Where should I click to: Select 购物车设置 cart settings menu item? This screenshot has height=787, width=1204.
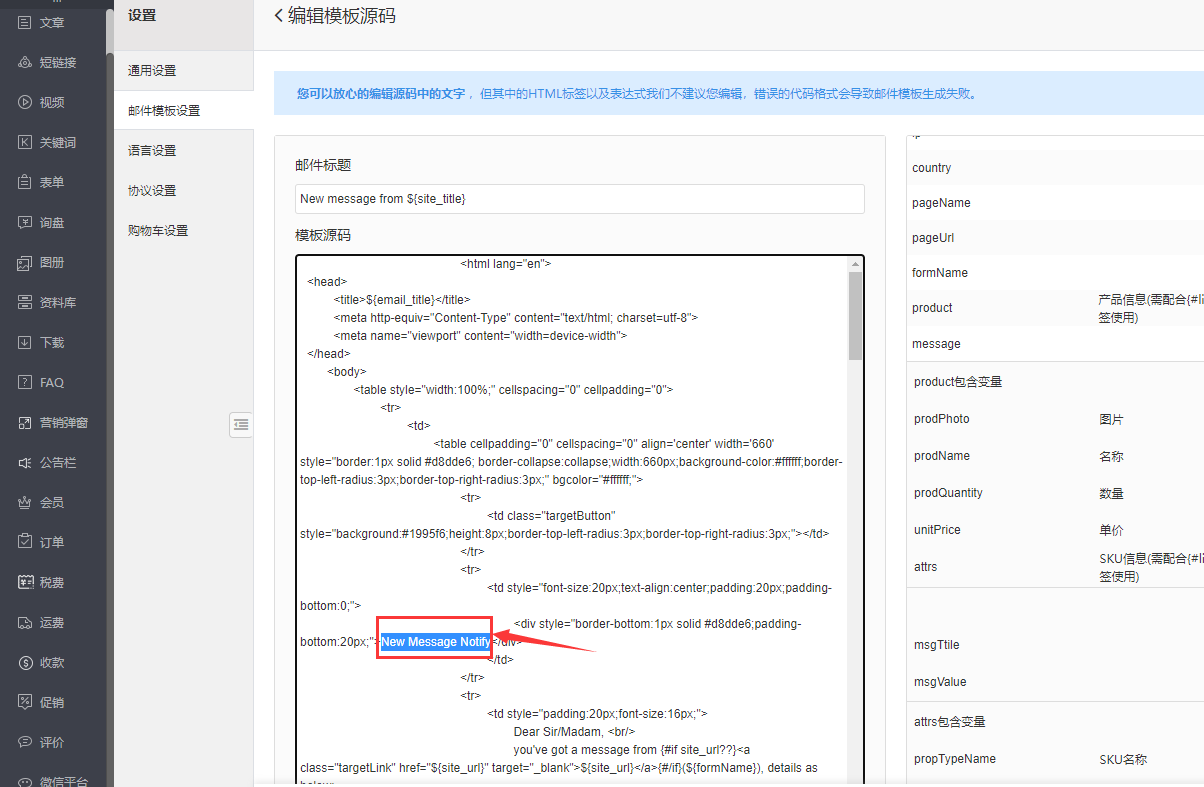point(158,231)
